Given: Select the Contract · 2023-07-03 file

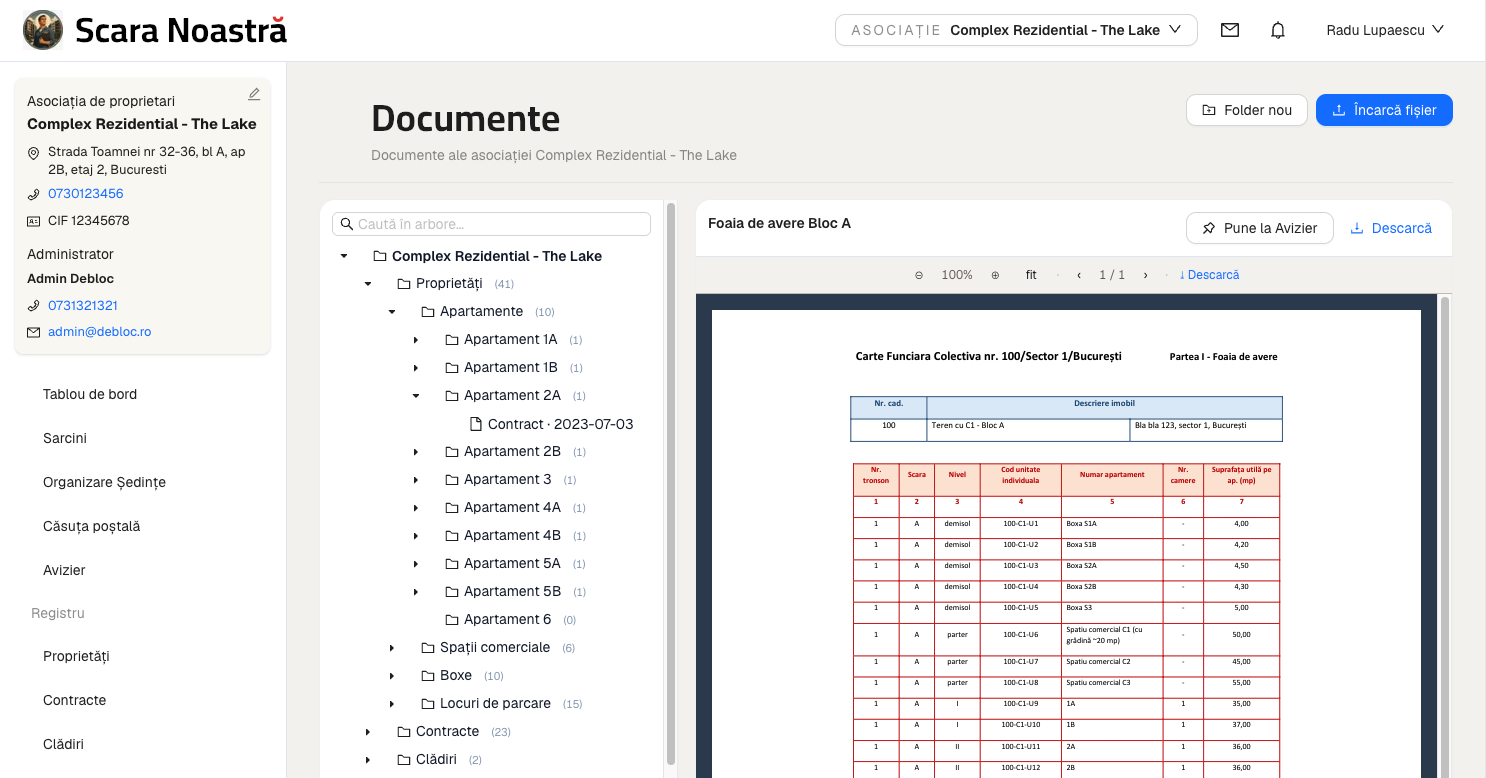Looking at the screenshot, I should 560,424.
